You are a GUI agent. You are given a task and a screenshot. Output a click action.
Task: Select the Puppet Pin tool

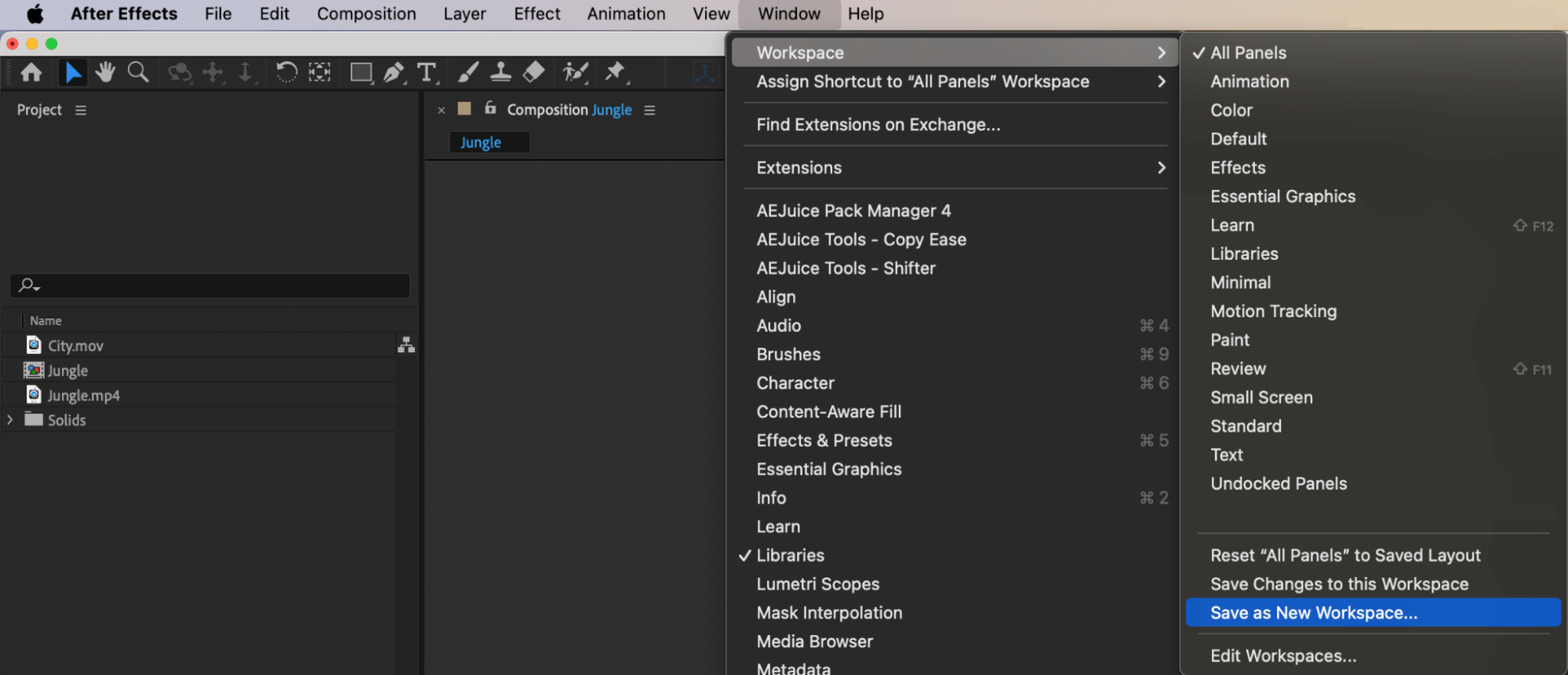coord(617,73)
